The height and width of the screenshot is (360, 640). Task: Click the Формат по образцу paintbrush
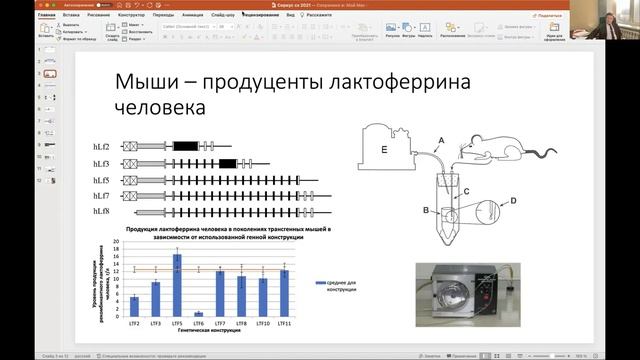coord(76,39)
